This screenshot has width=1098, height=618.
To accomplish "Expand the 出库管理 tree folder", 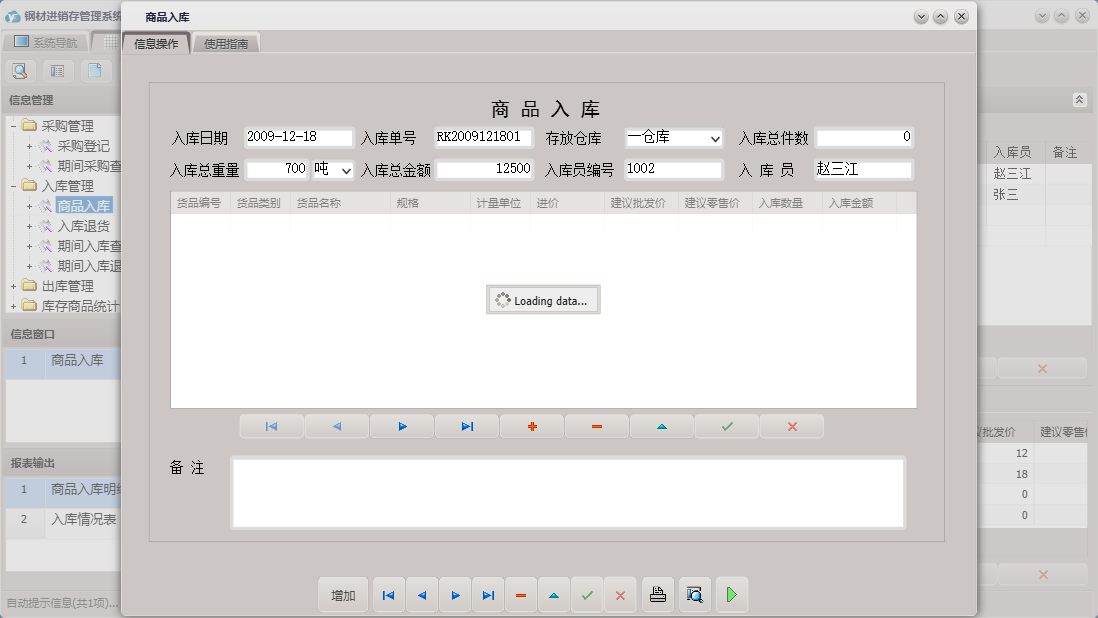I will tap(14, 286).
